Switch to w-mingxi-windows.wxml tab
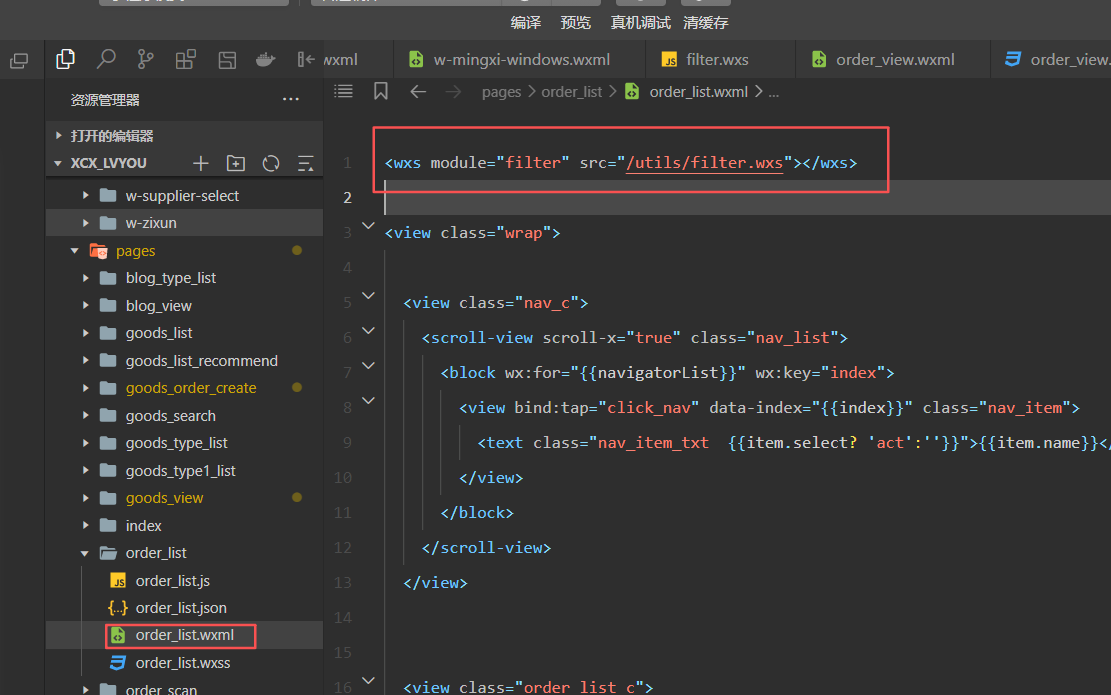Image resolution: width=1111 pixels, height=695 pixels. point(521,60)
